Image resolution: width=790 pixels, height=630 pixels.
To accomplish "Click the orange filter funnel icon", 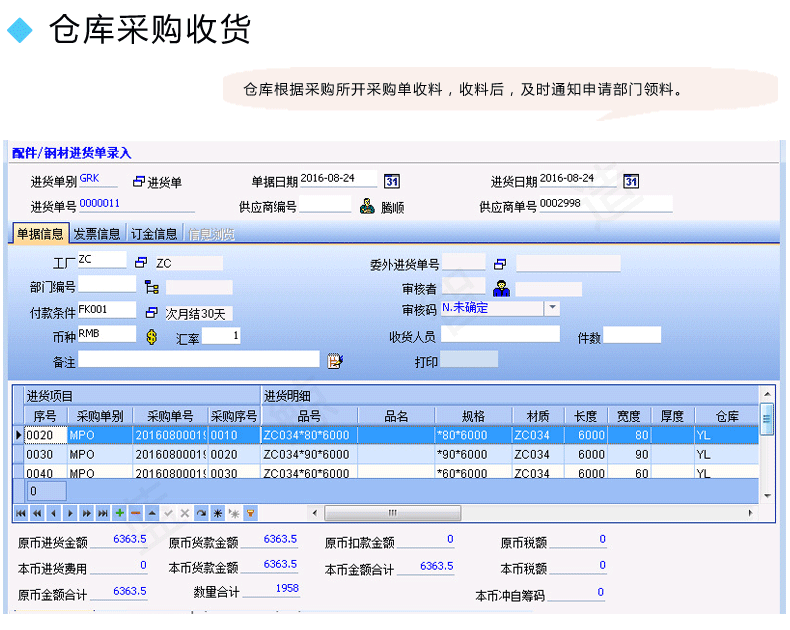I will pos(250,514).
